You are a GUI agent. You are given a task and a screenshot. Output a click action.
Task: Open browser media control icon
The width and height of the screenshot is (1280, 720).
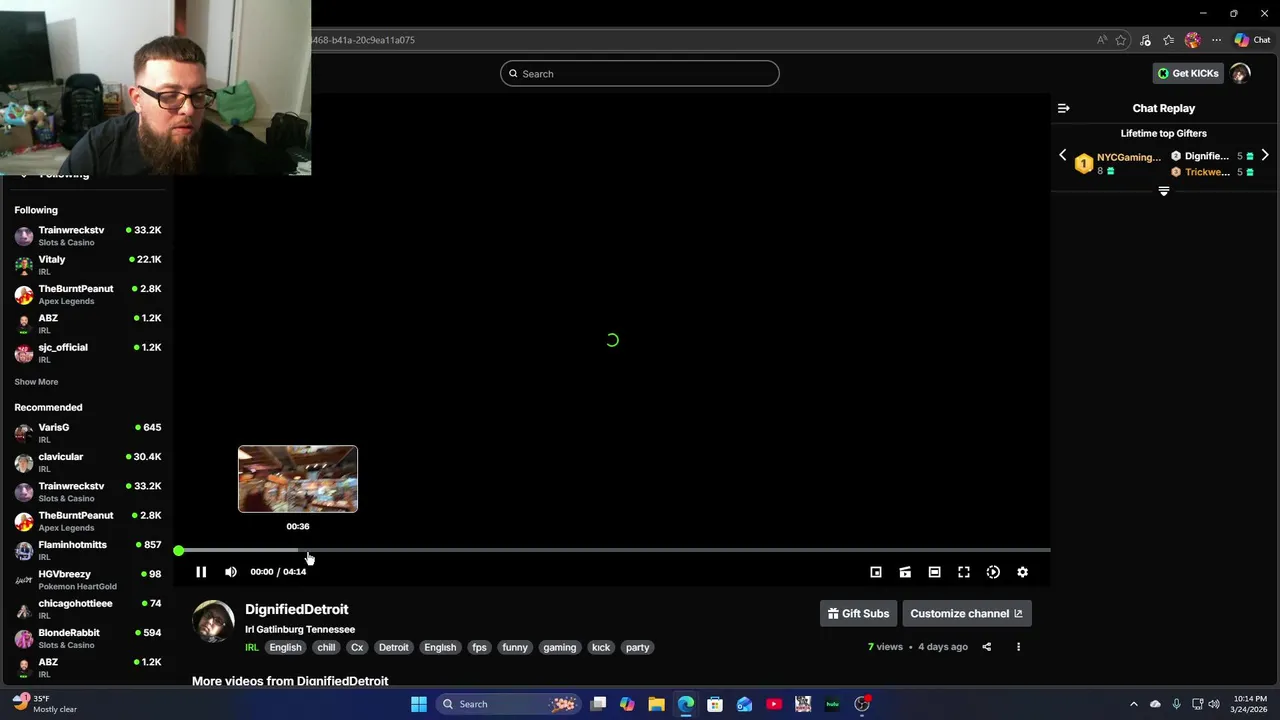point(1145,40)
